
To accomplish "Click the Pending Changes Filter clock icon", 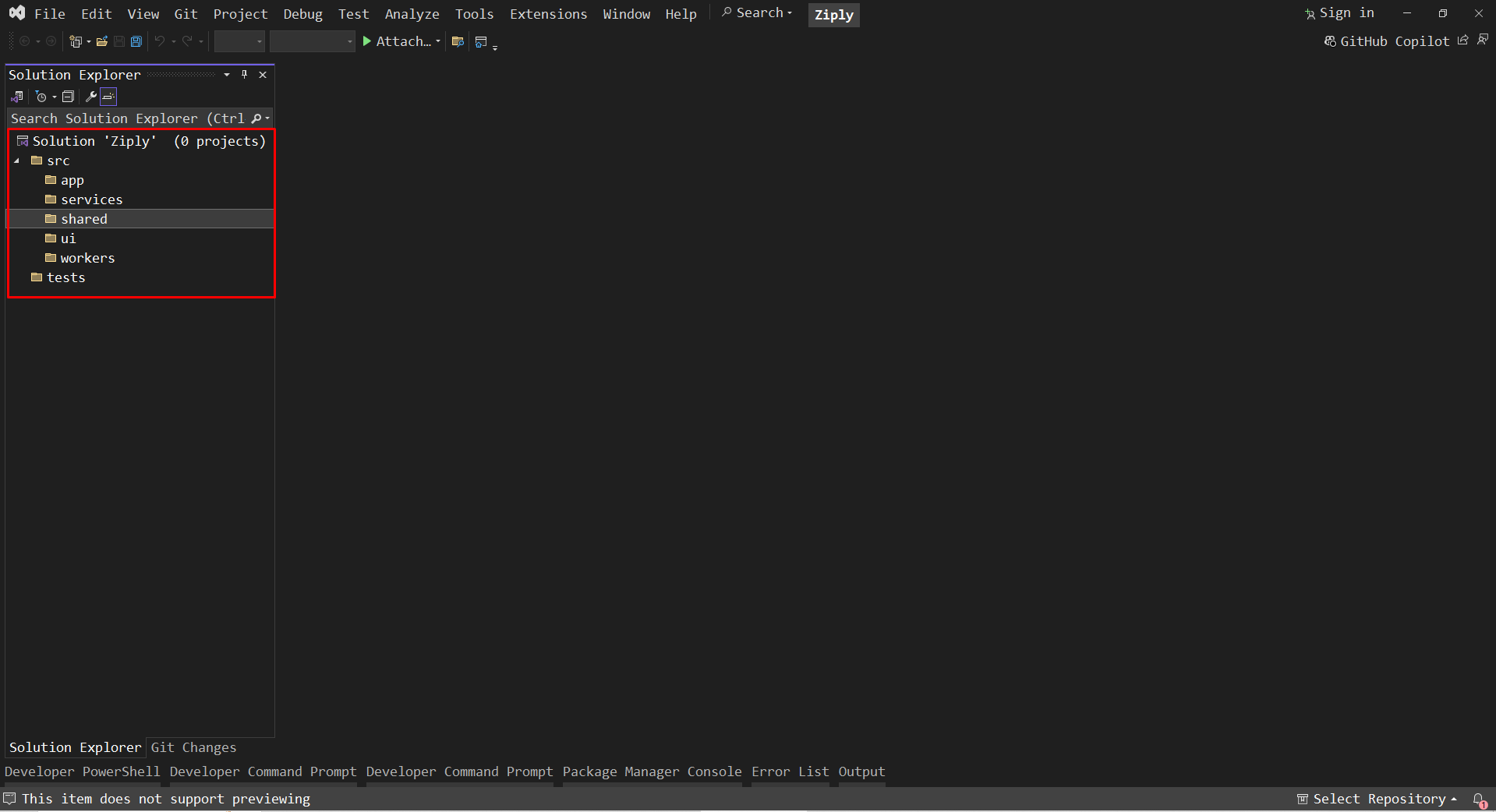I will click(x=41, y=97).
